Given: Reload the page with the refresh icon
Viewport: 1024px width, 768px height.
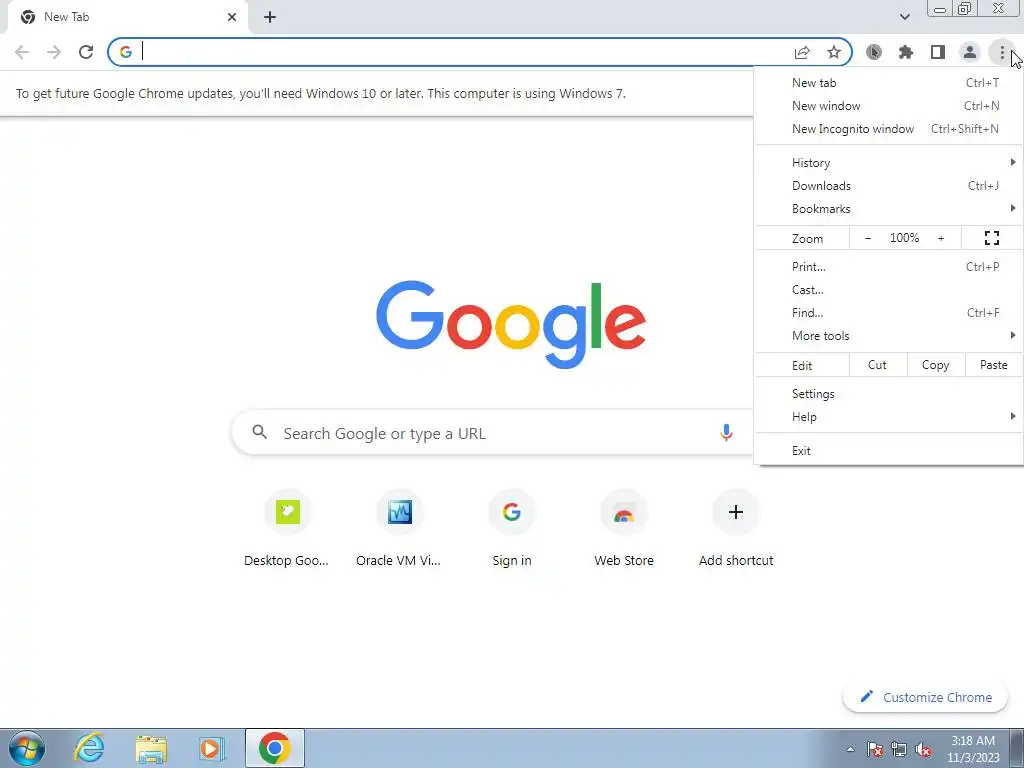Looking at the screenshot, I should [86, 52].
